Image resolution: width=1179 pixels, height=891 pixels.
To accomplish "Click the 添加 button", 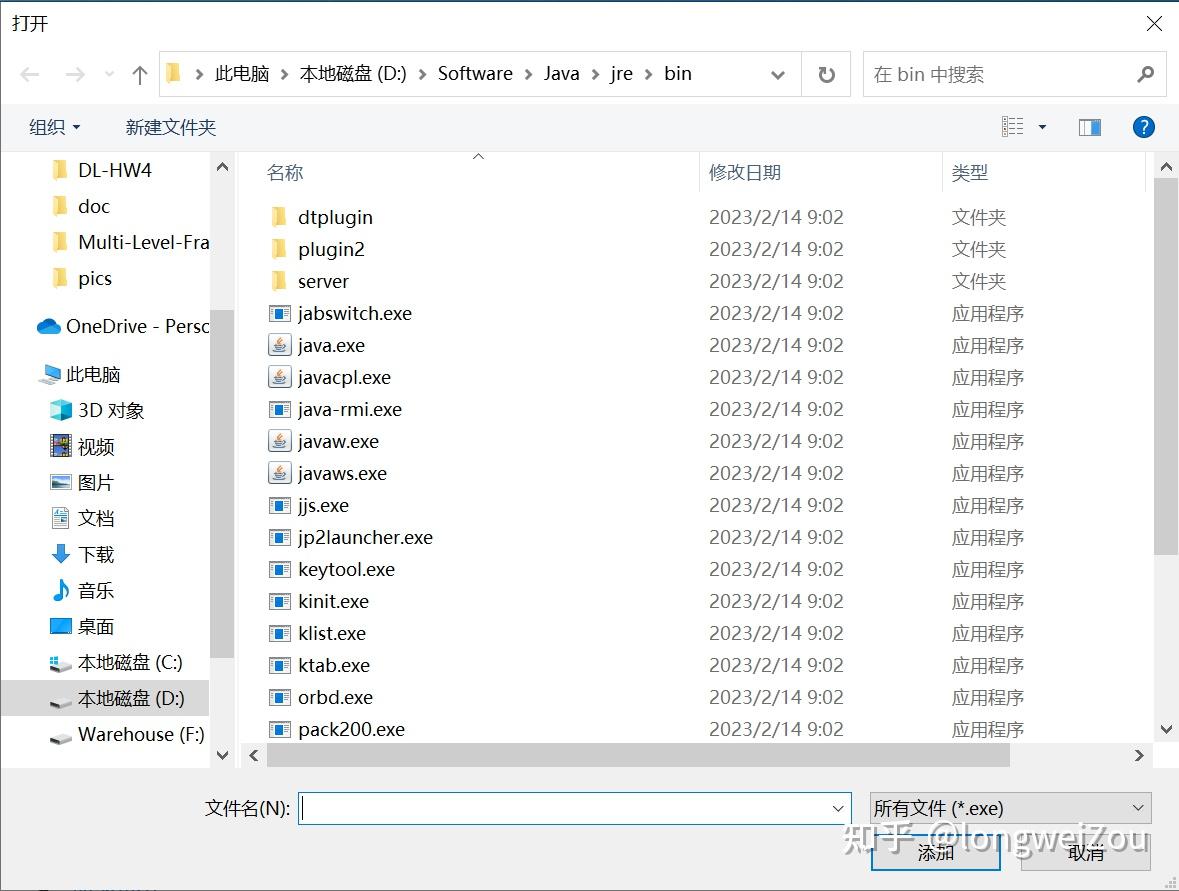I will (x=935, y=853).
